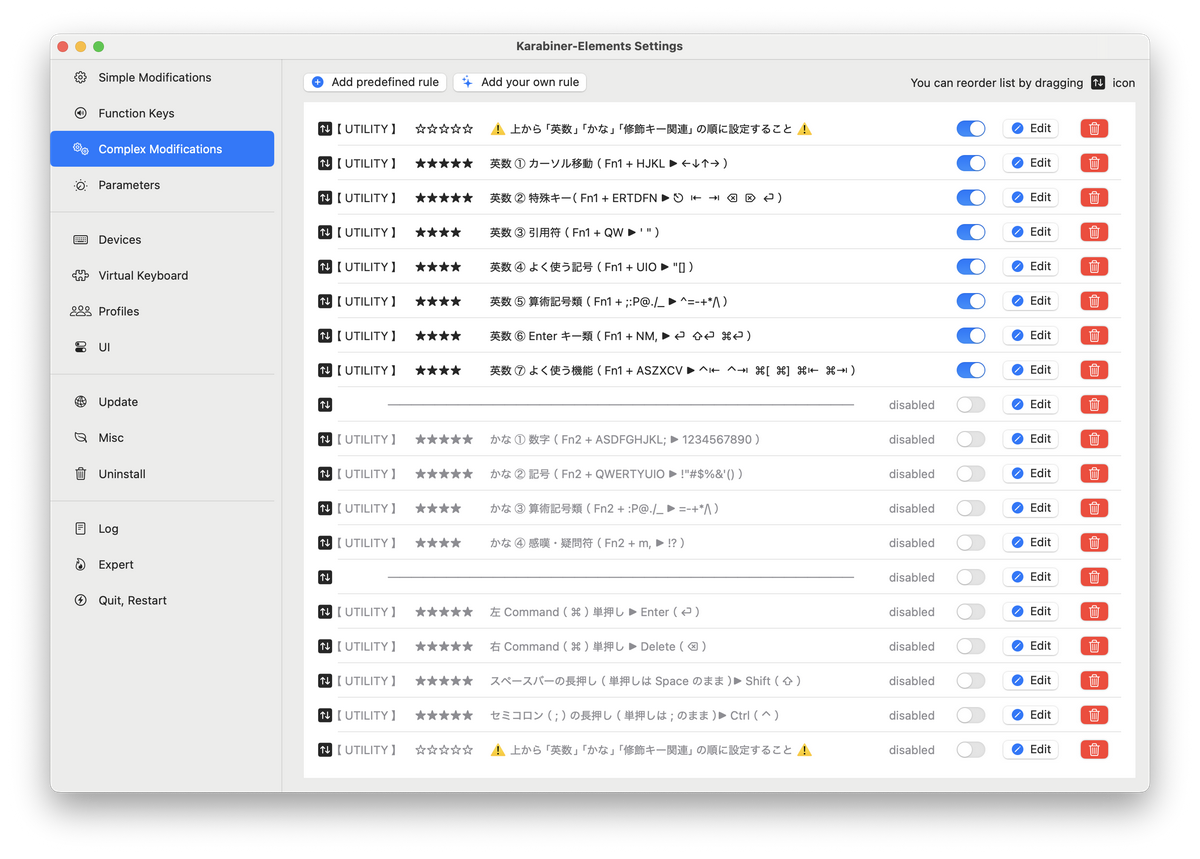The width and height of the screenshot is (1200, 859).
Task: Click the UI toggle icon in sidebar
Action: coord(81,347)
